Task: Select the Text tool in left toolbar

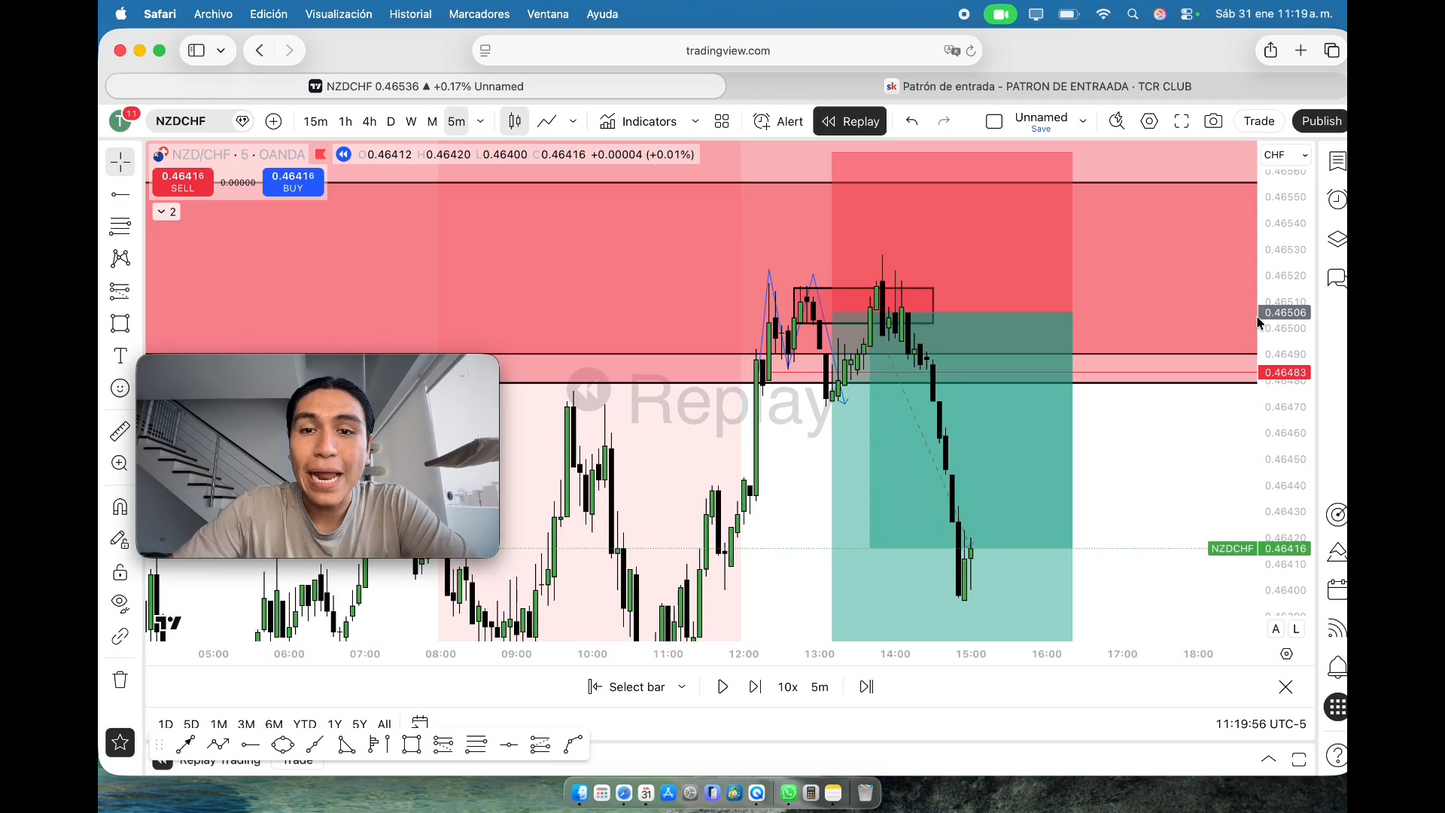Action: click(x=120, y=356)
